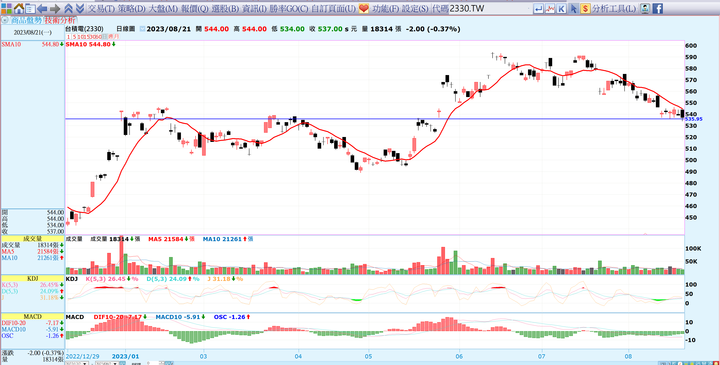
Task: Click the 台積電(2330) stock title
Action: 84,29
